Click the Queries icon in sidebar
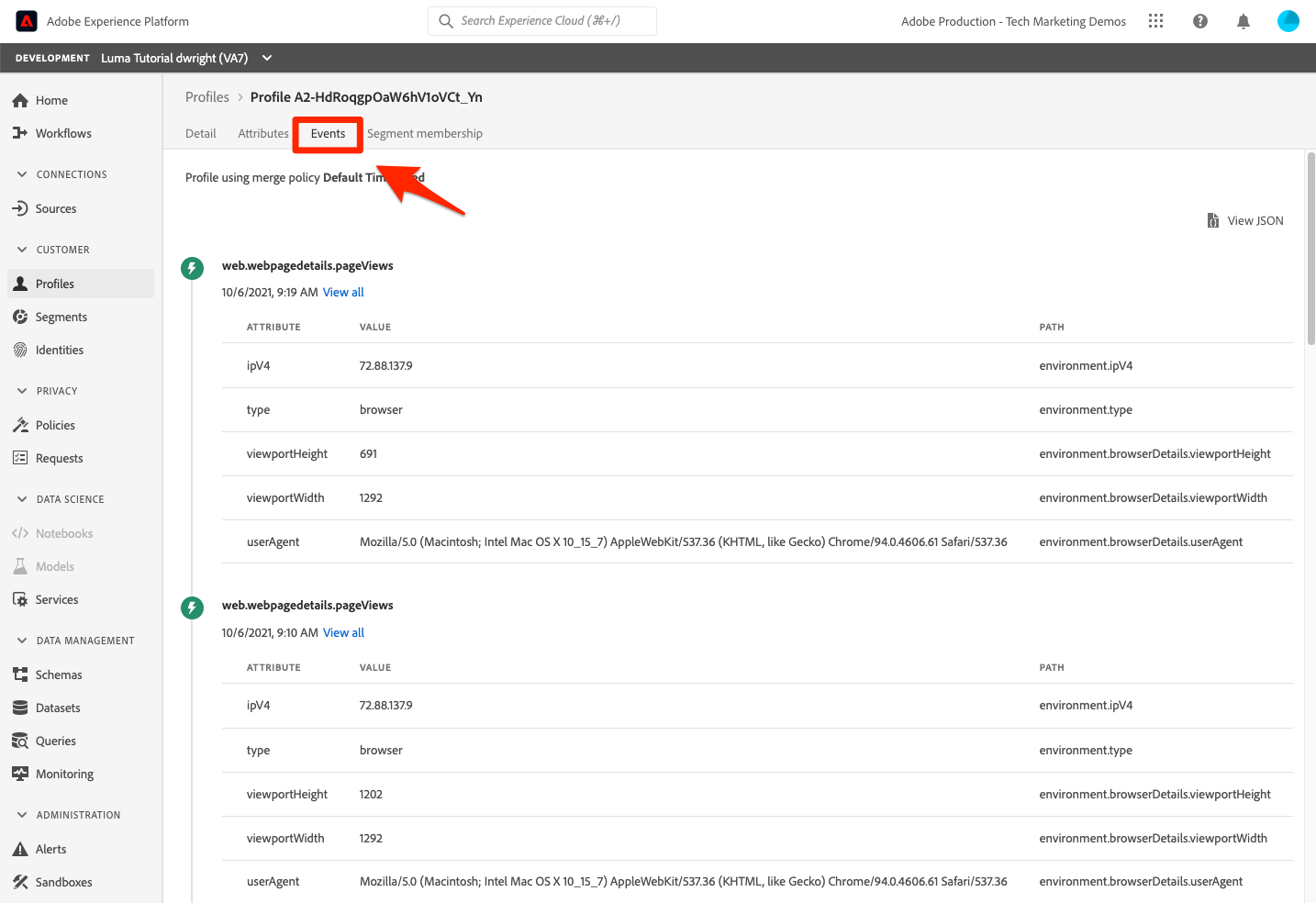 20,741
